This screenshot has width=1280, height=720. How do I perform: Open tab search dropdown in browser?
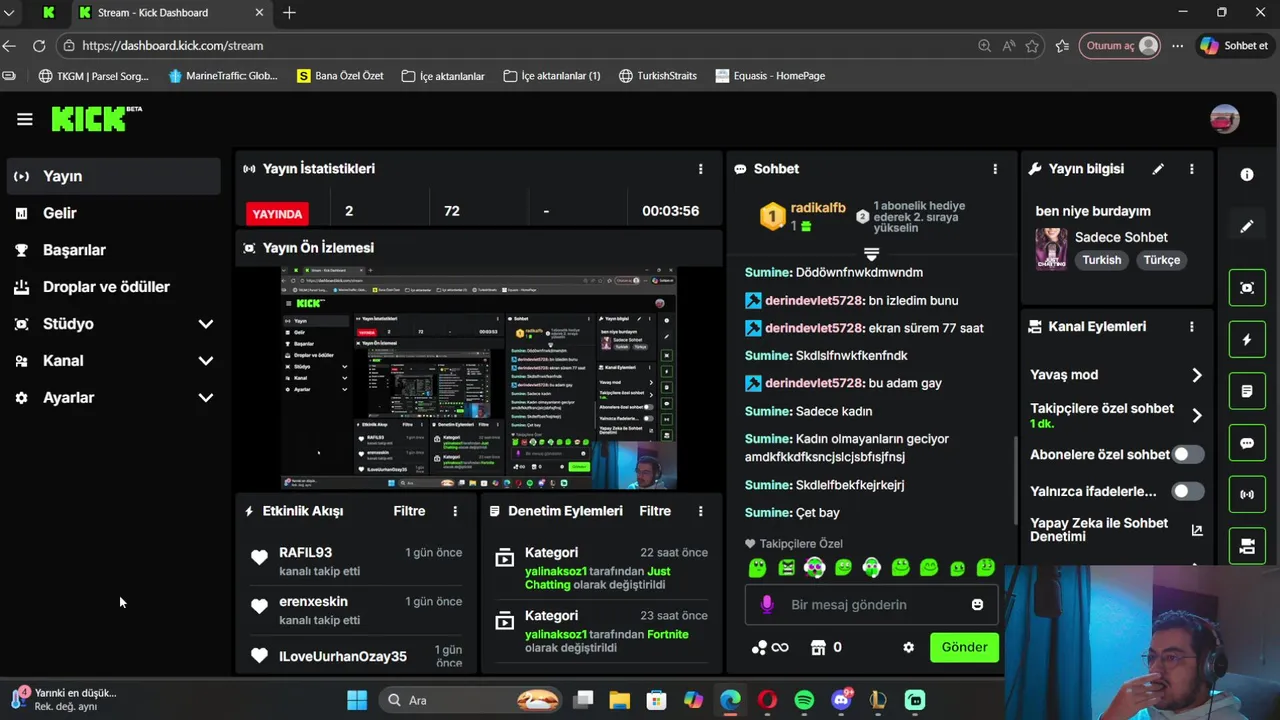[x=9, y=12]
